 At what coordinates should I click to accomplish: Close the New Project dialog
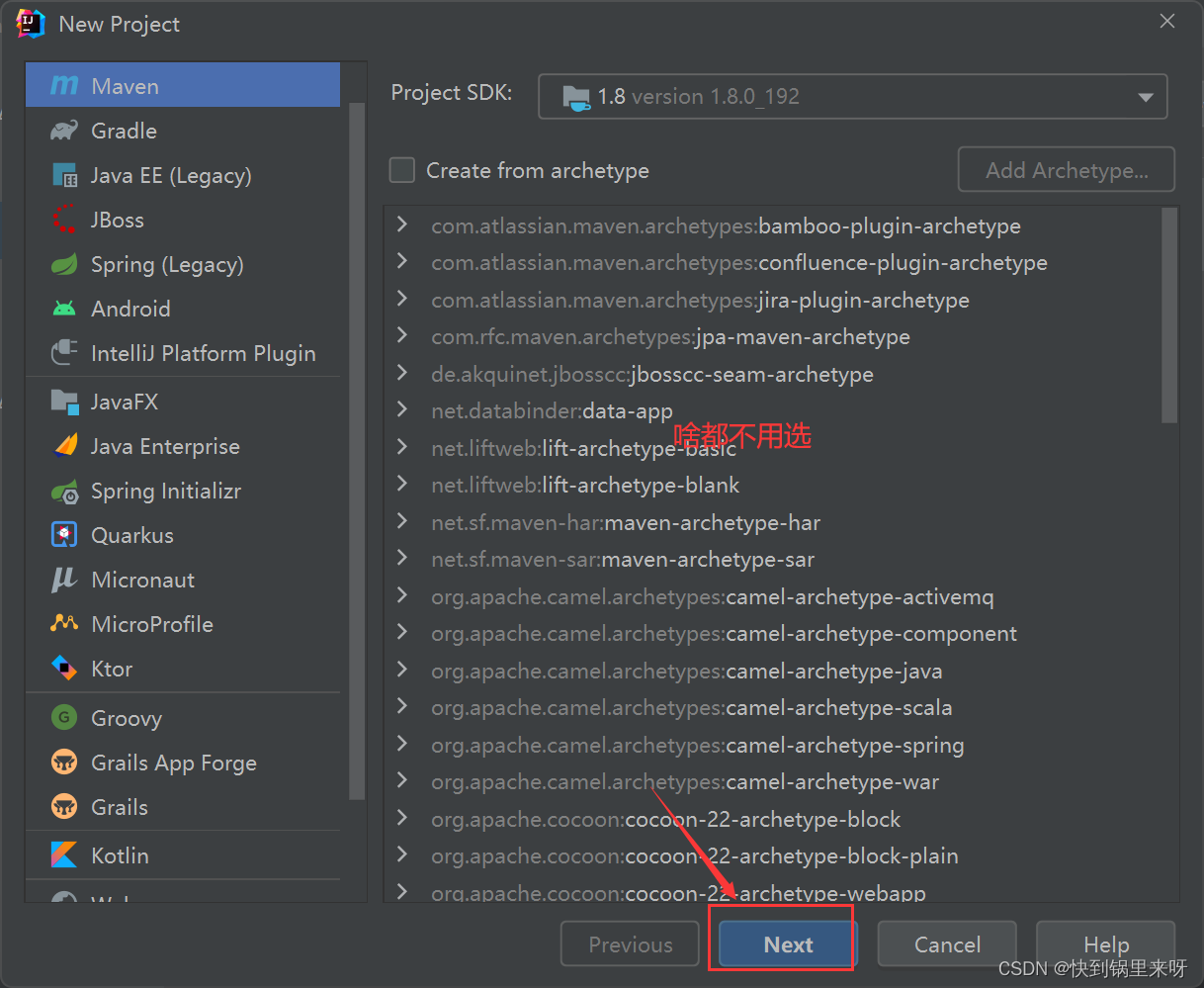[x=1167, y=22]
